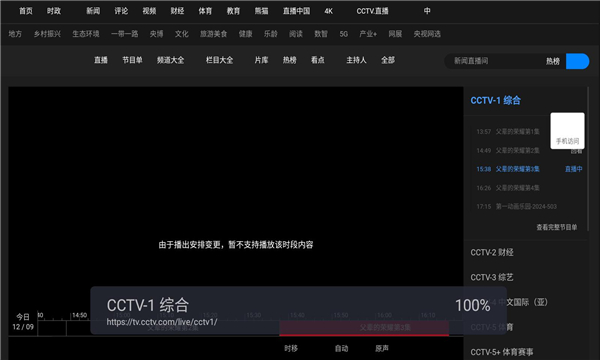Open the 频道大全 tab
600x360 pixels.
[170, 60]
